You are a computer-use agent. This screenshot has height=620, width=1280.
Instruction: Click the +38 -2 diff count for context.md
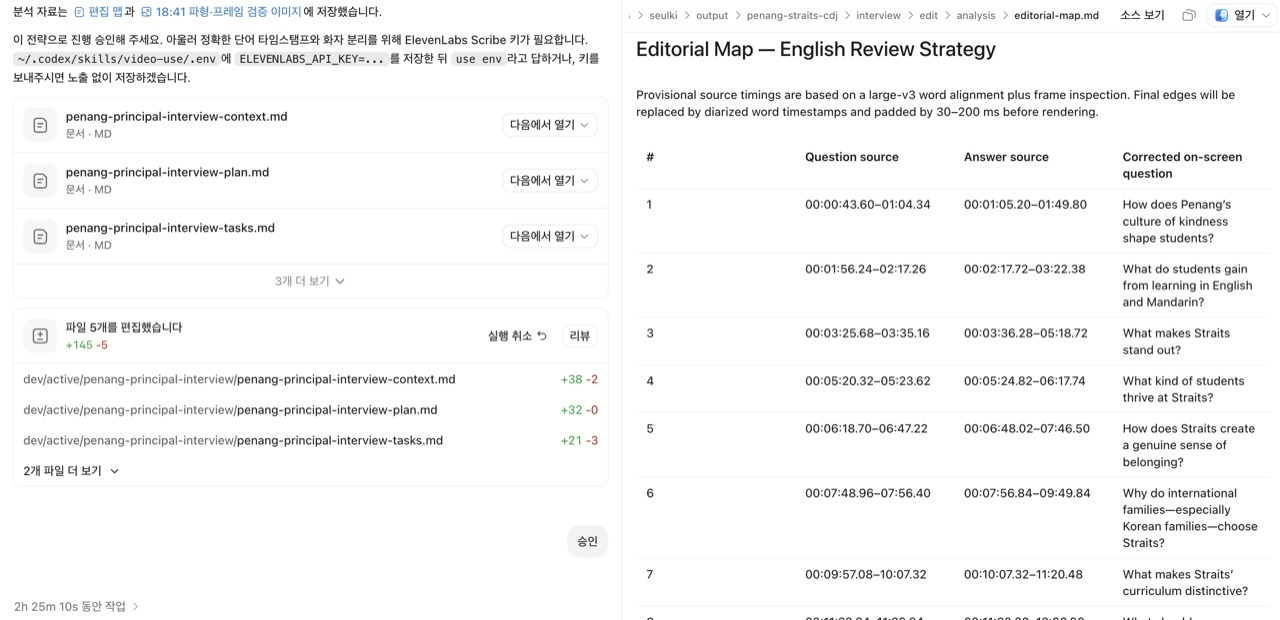(579, 380)
